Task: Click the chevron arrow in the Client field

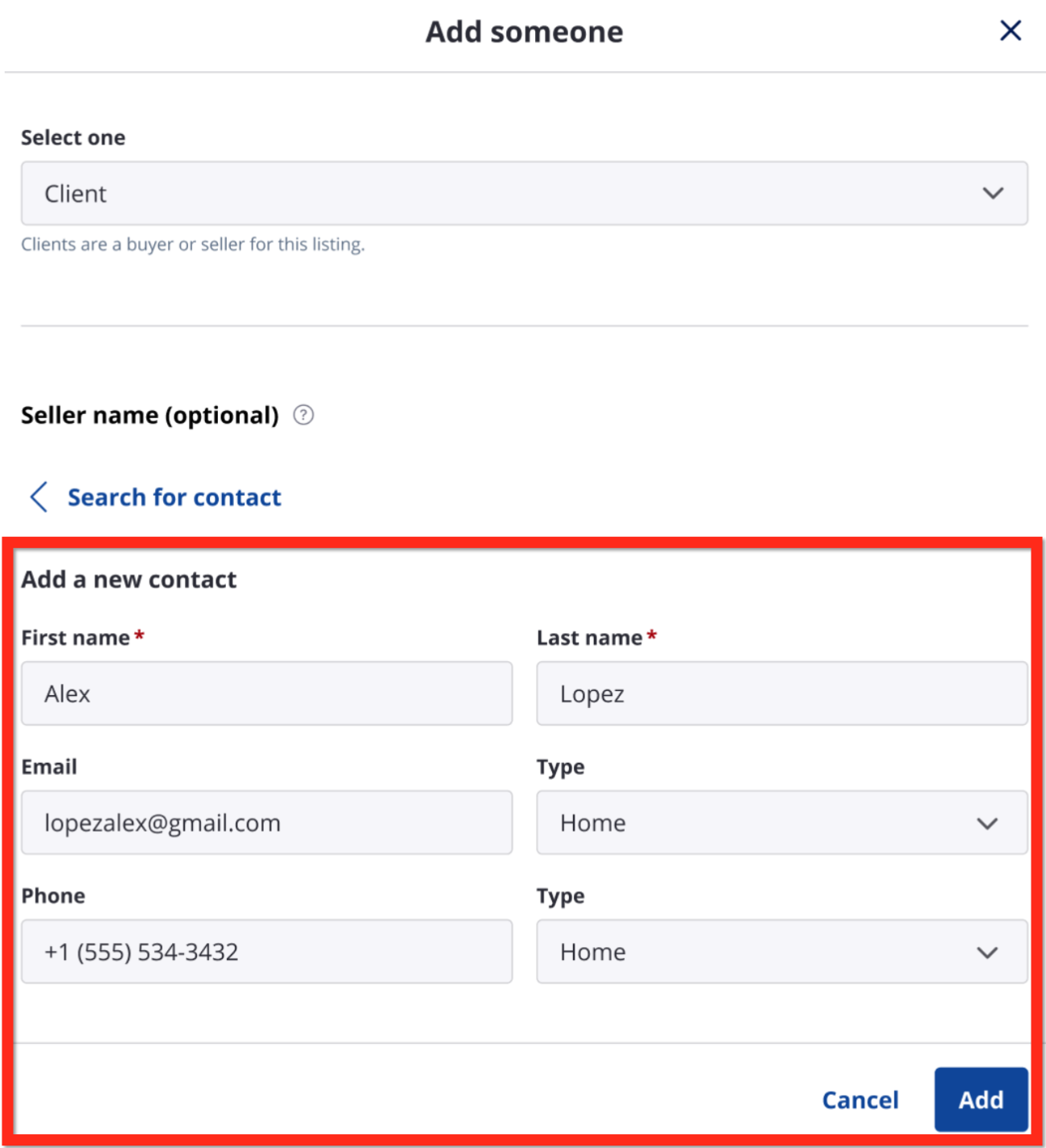Action: (993, 194)
